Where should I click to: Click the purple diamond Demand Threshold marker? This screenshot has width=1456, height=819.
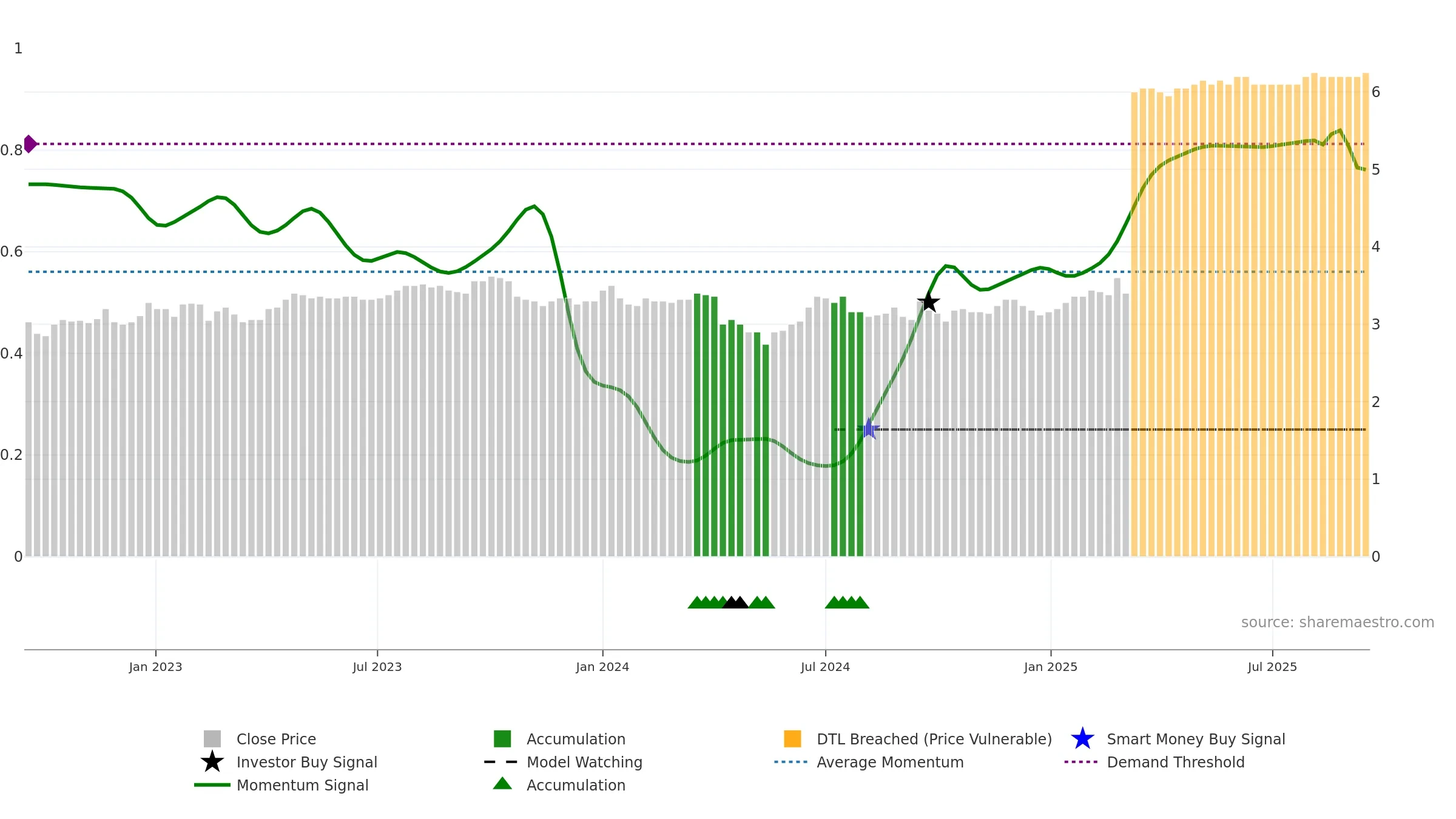(30, 144)
